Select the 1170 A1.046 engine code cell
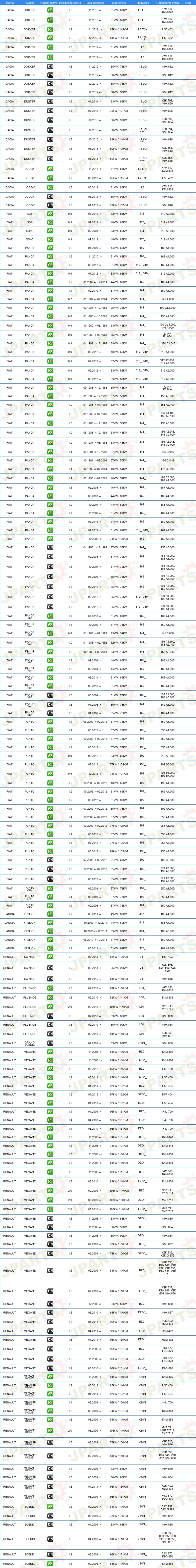The height and width of the screenshot is (1568, 196). point(167,343)
